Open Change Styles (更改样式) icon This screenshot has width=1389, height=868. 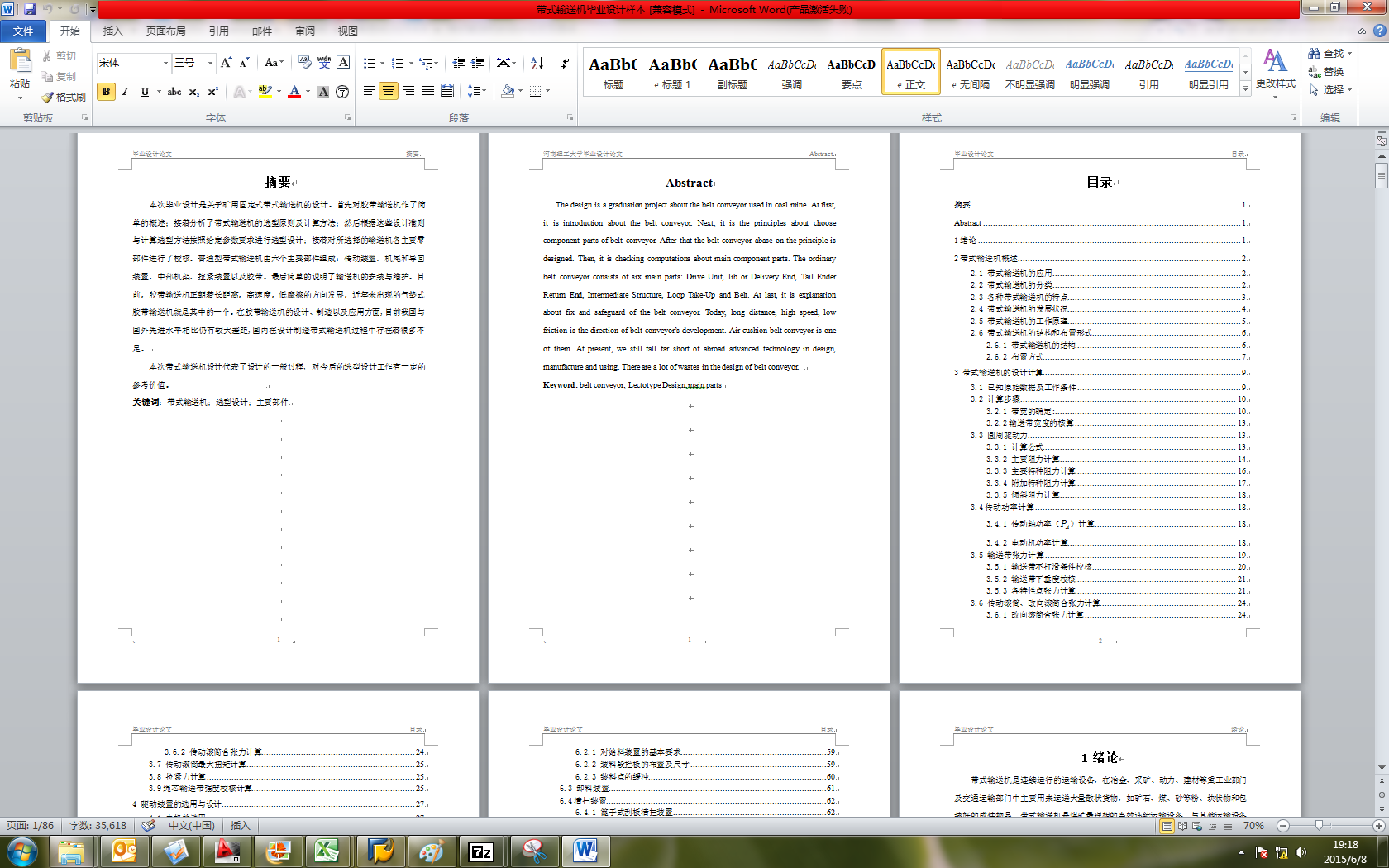(x=1275, y=61)
